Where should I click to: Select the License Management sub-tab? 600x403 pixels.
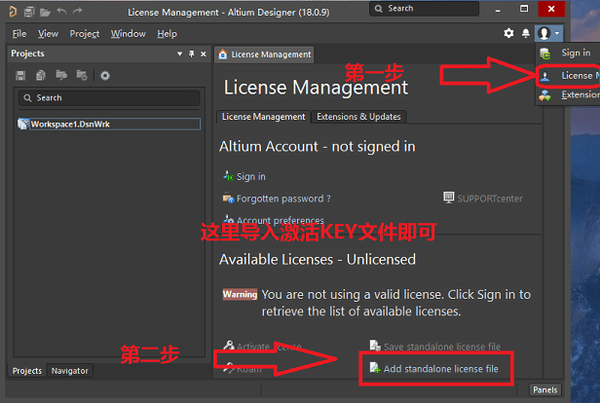click(x=264, y=117)
